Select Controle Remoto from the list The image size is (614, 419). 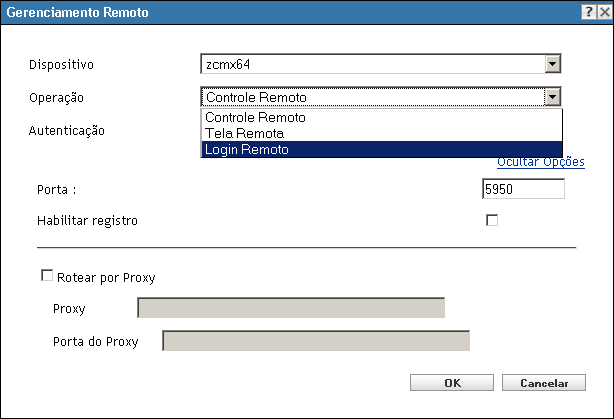coord(255,118)
